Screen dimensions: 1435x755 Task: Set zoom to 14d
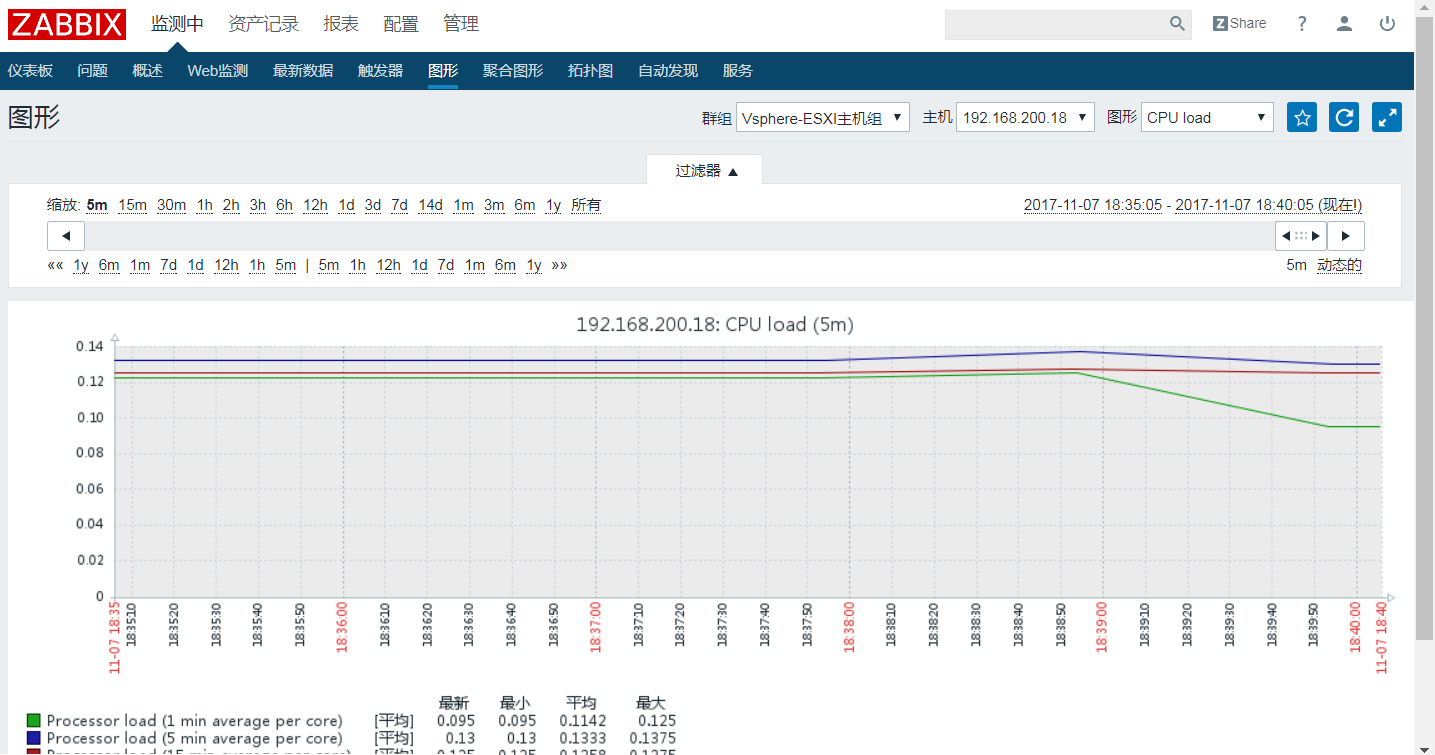[x=430, y=205]
